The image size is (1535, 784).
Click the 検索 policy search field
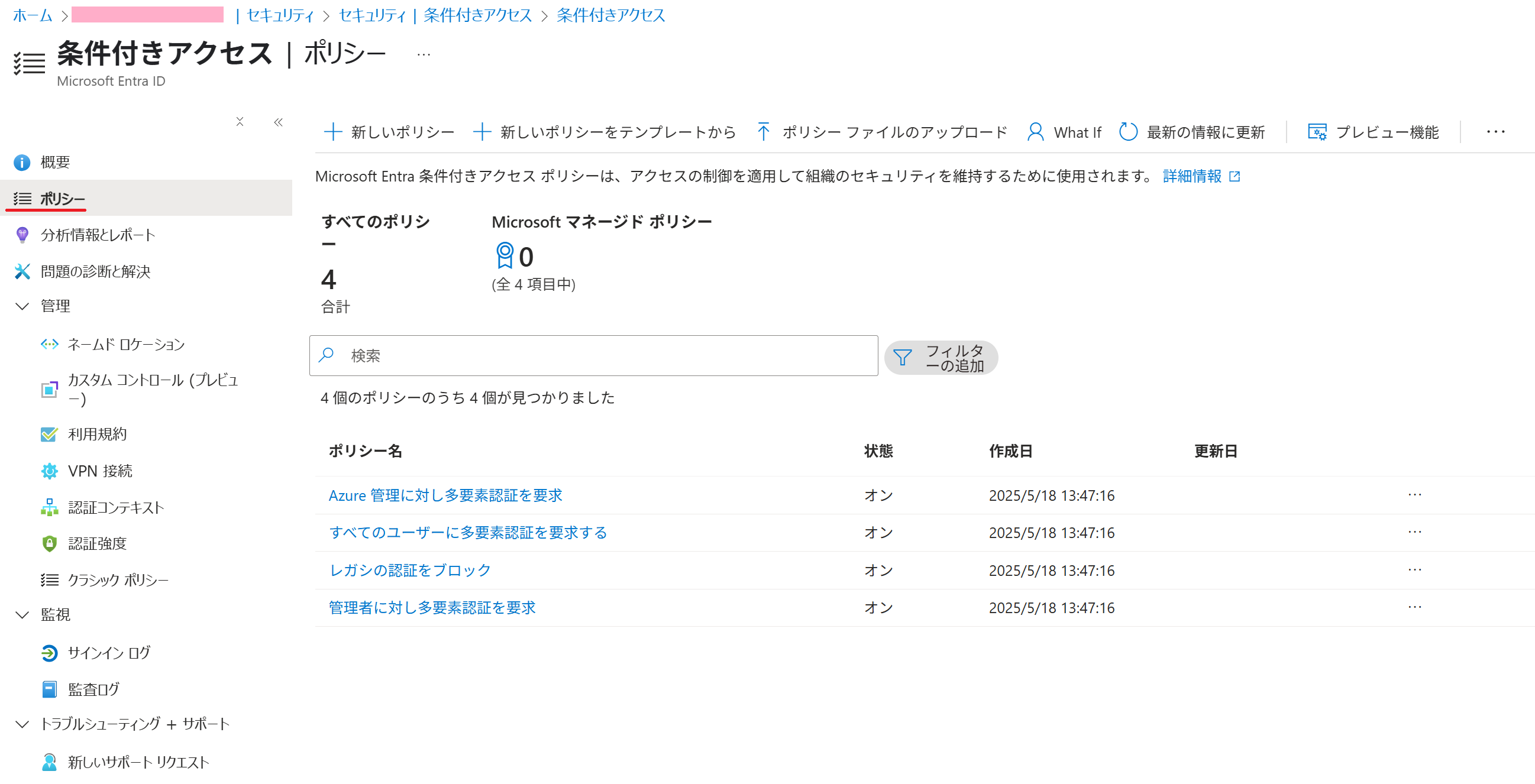593,356
